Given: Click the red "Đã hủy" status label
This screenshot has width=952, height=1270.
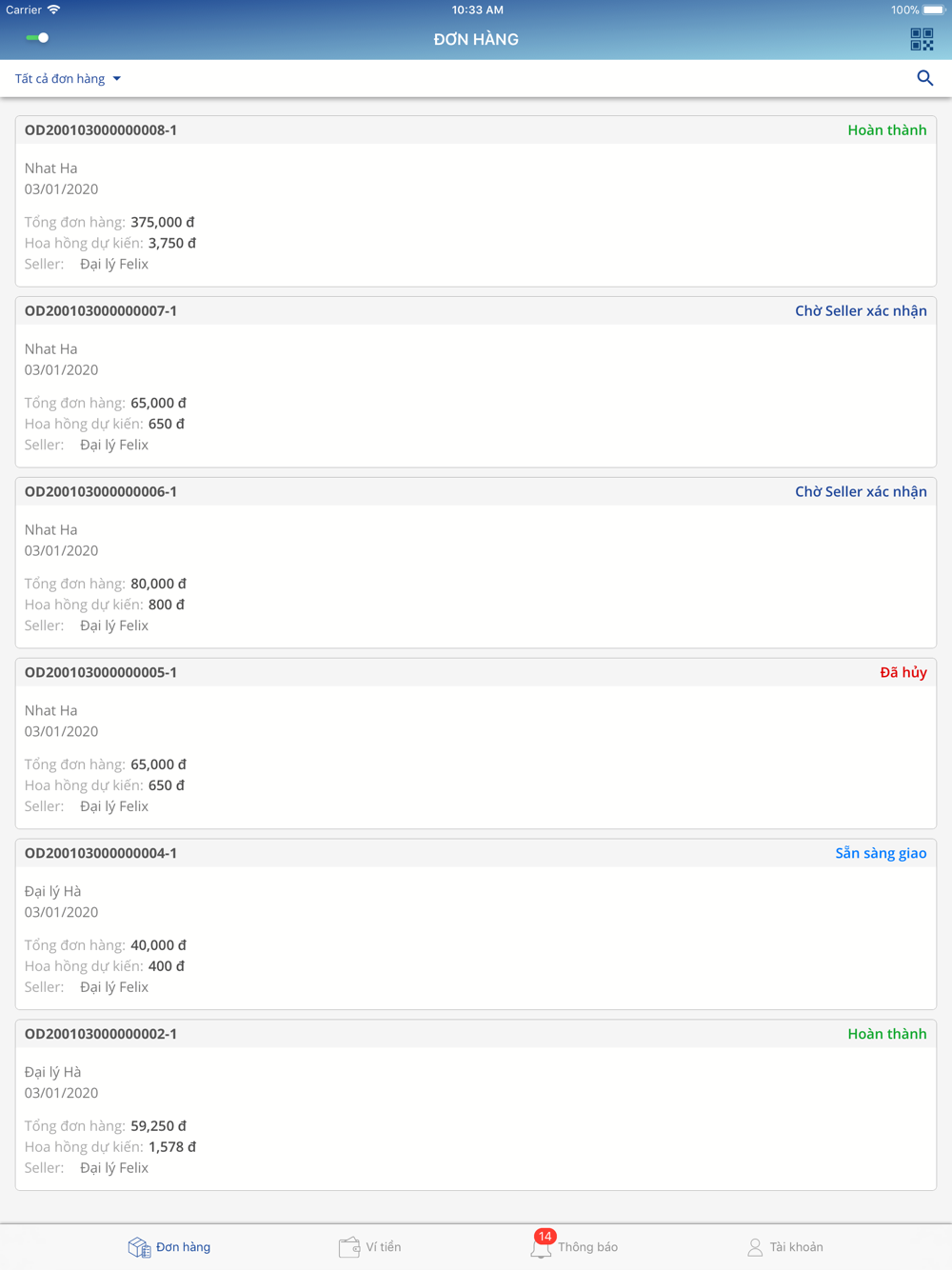Looking at the screenshot, I should coord(903,672).
